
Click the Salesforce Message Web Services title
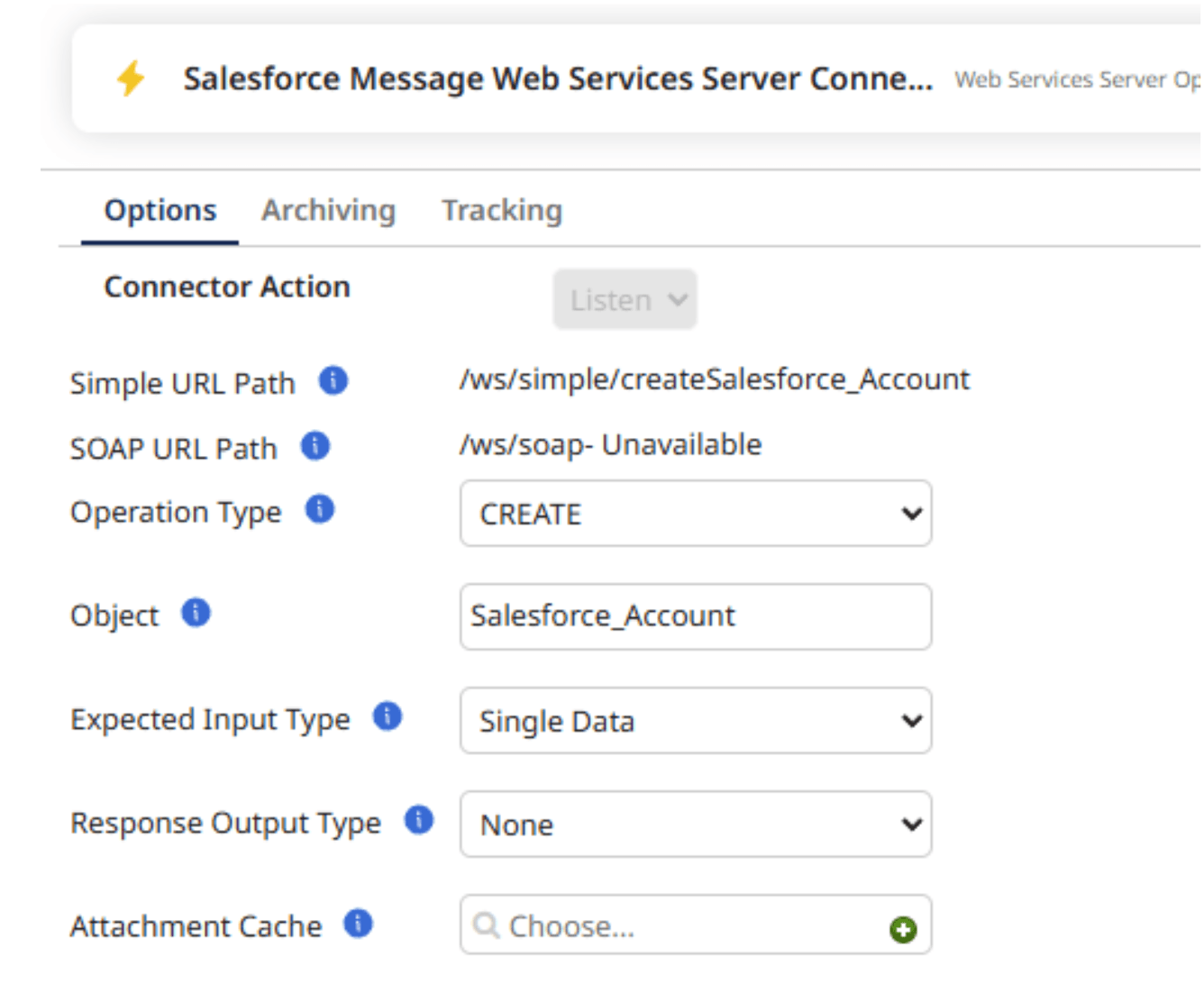click(558, 79)
